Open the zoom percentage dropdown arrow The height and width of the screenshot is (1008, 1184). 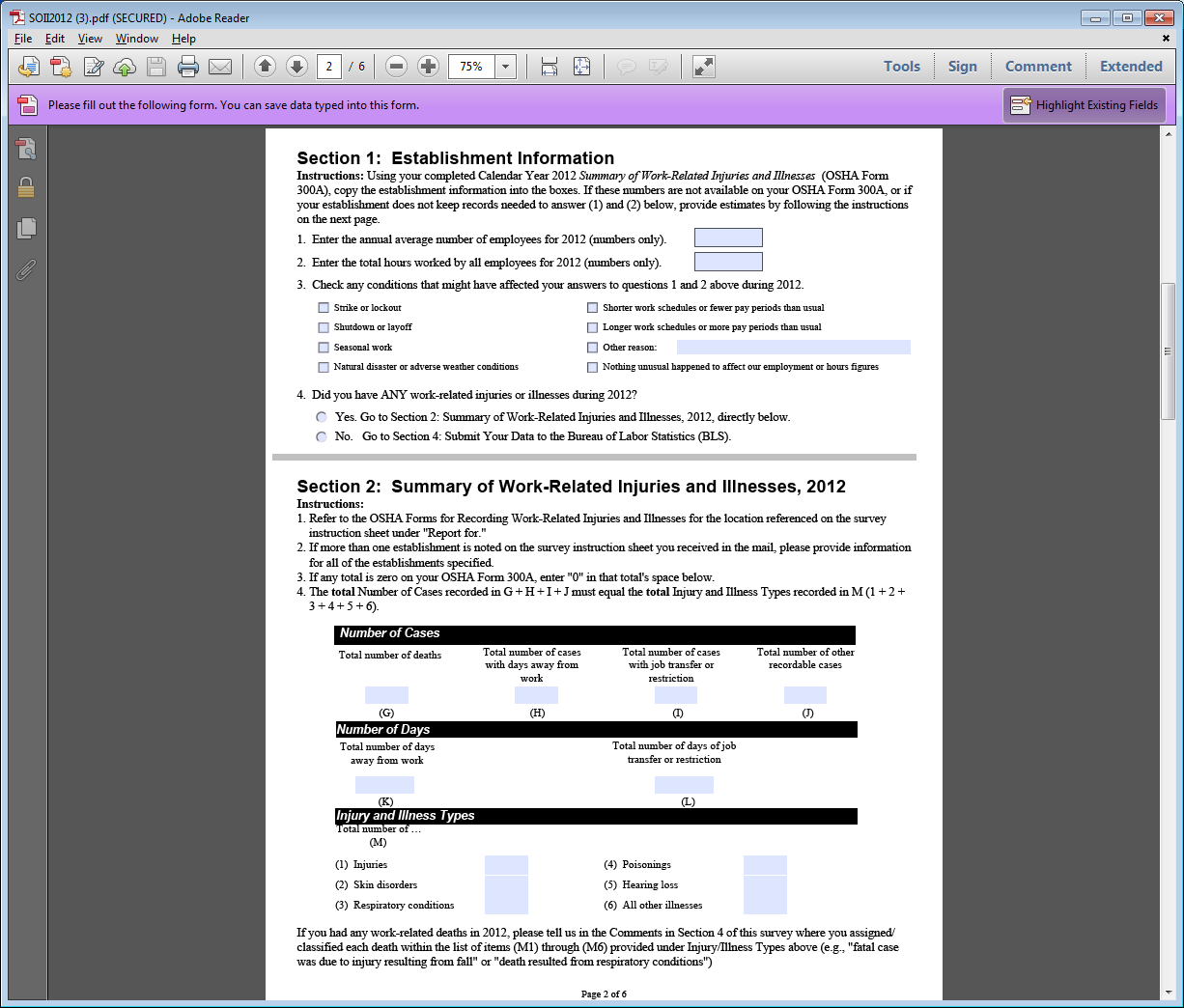pyautogui.click(x=505, y=67)
